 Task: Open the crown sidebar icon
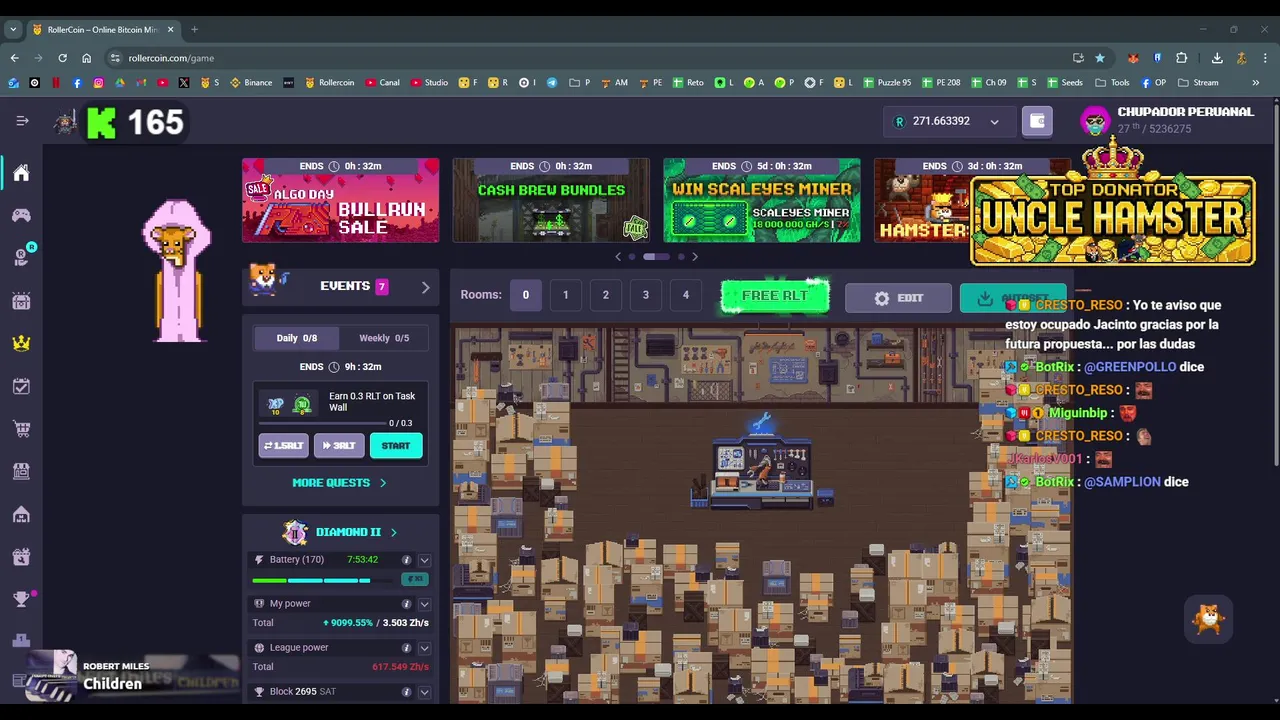pos(21,343)
